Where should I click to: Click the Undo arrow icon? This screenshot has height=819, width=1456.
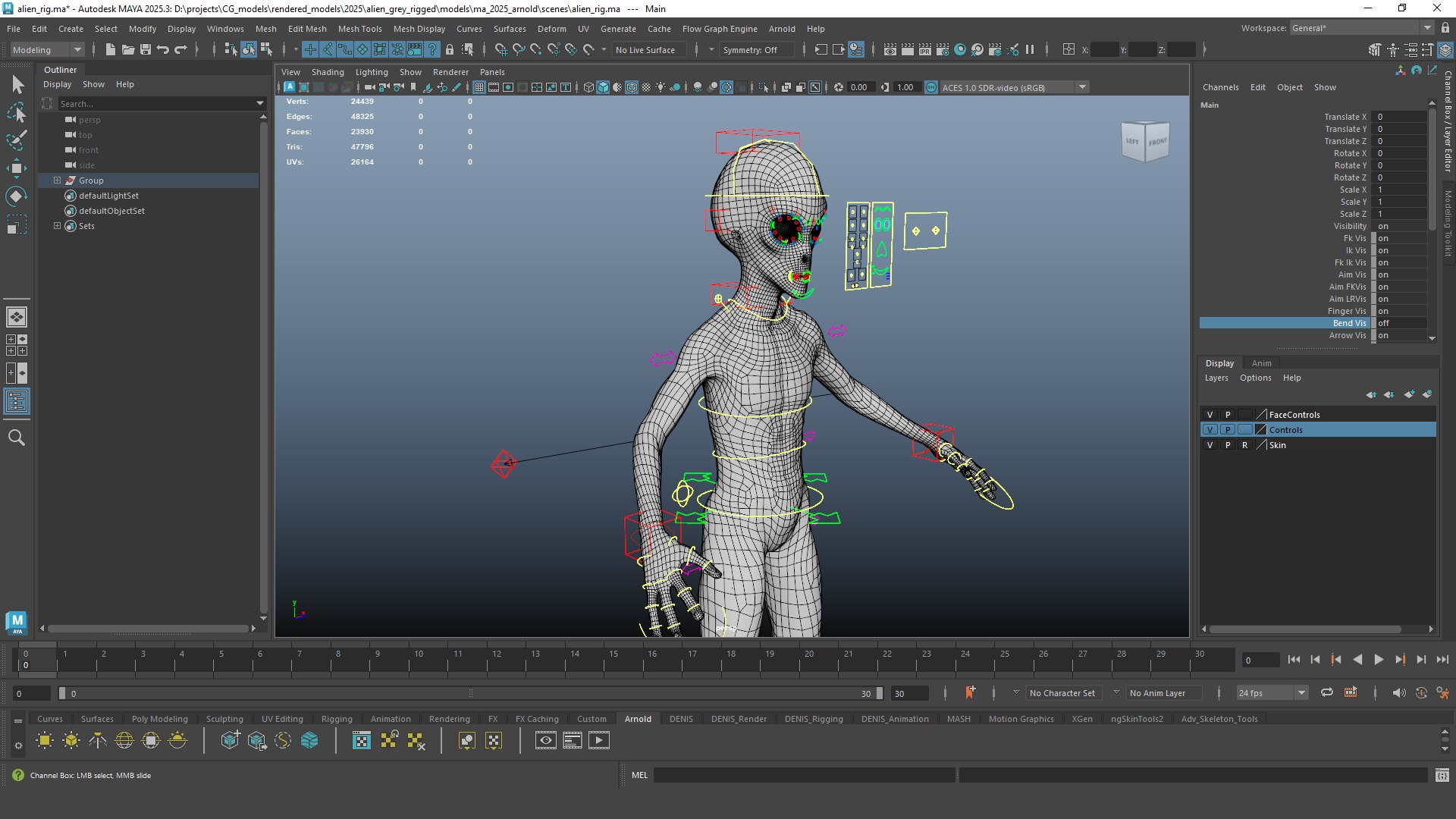pyautogui.click(x=163, y=50)
